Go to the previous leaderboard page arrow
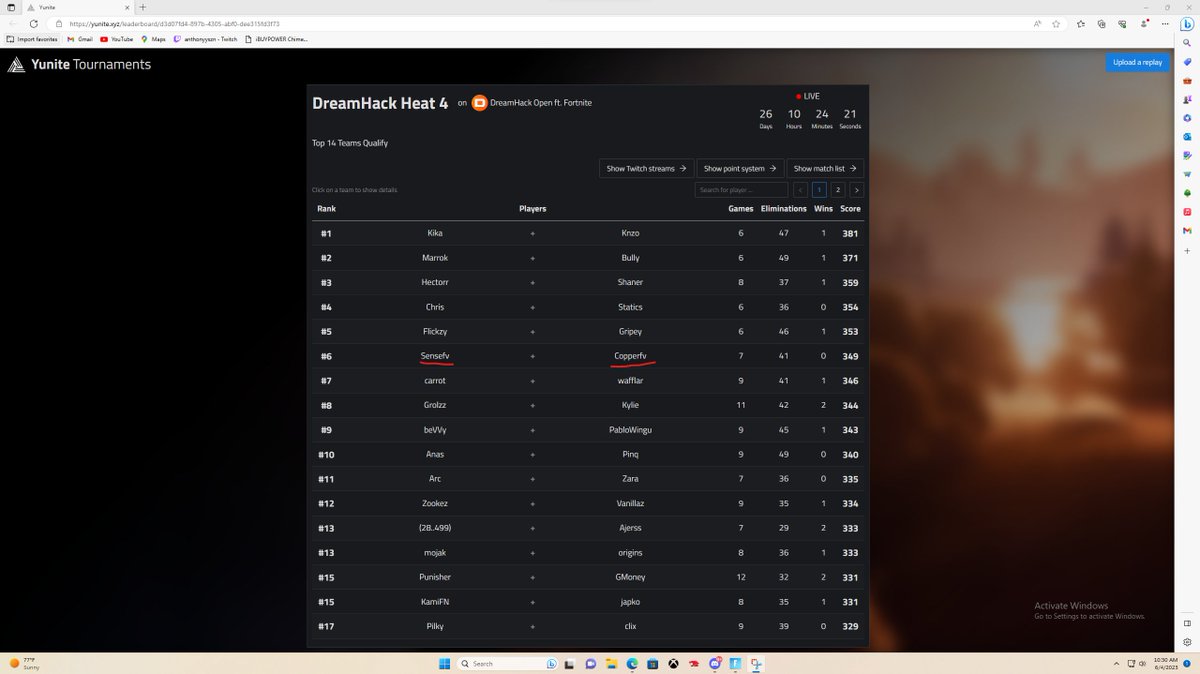 click(801, 190)
